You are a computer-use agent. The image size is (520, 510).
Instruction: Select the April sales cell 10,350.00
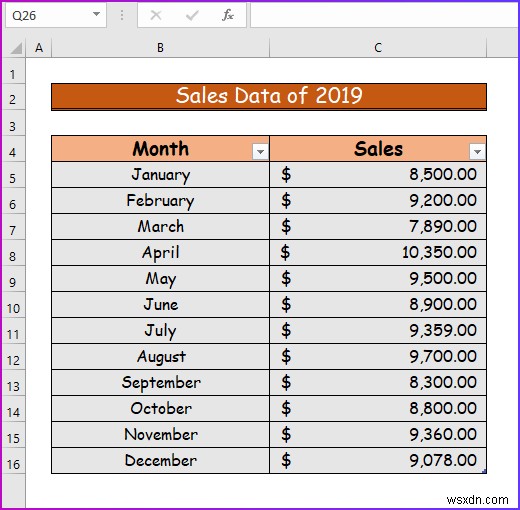pyautogui.click(x=378, y=253)
